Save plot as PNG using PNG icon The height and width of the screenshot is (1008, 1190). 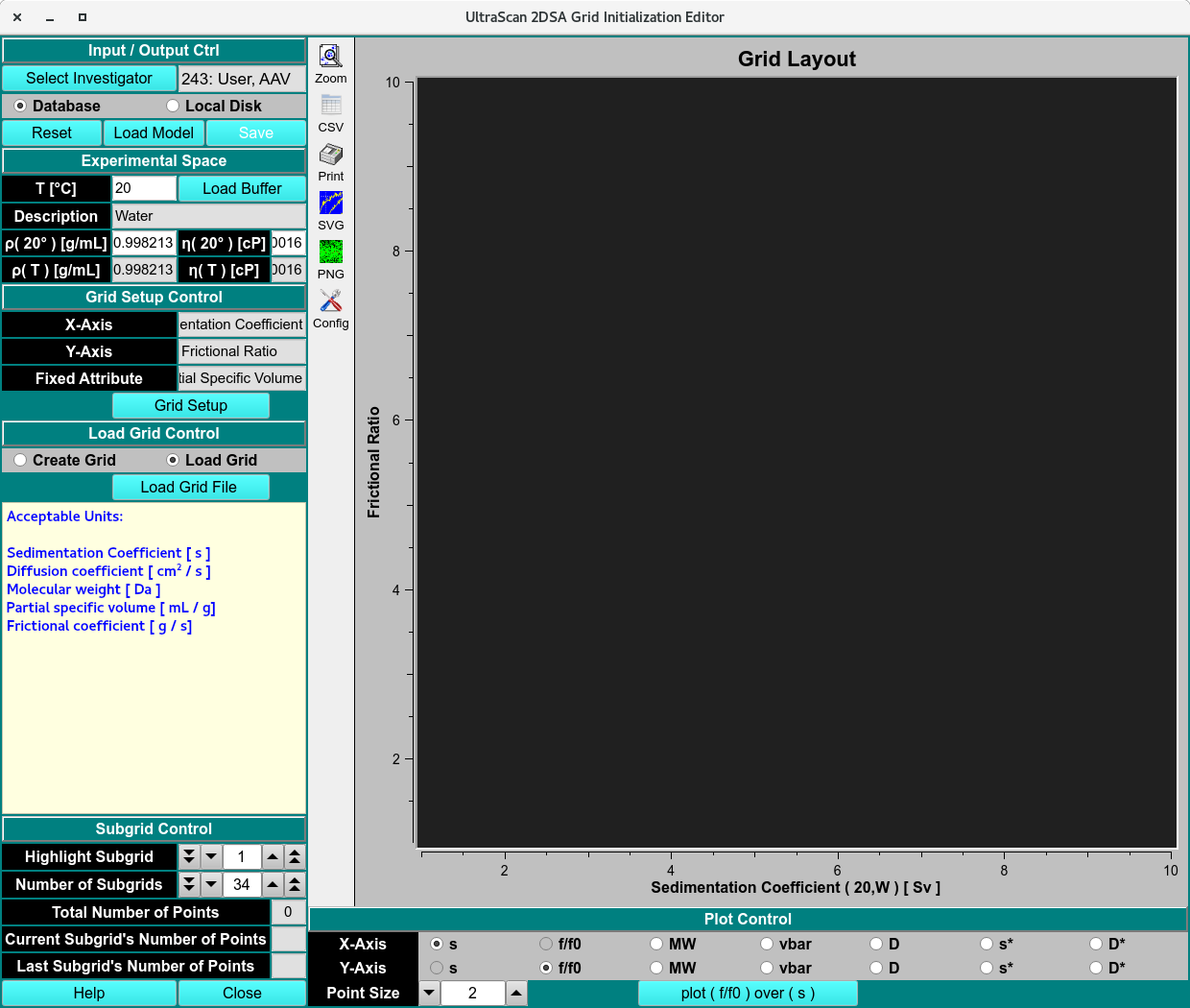[x=330, y=252]
